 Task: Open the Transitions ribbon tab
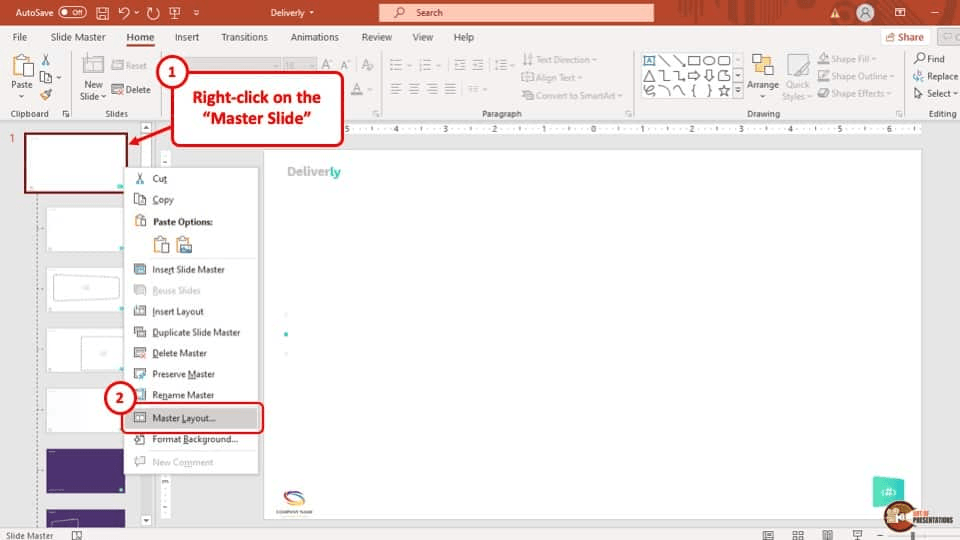[x=244, y=37]
